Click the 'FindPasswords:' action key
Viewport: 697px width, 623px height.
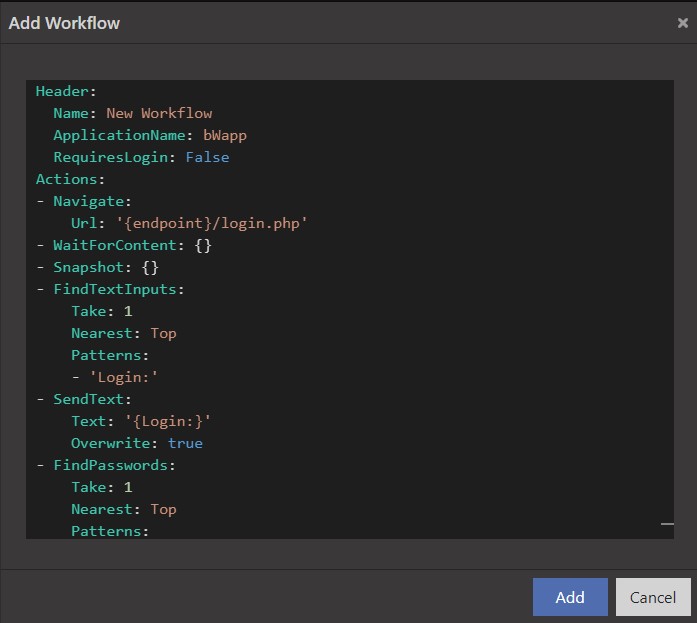point(114,465)
